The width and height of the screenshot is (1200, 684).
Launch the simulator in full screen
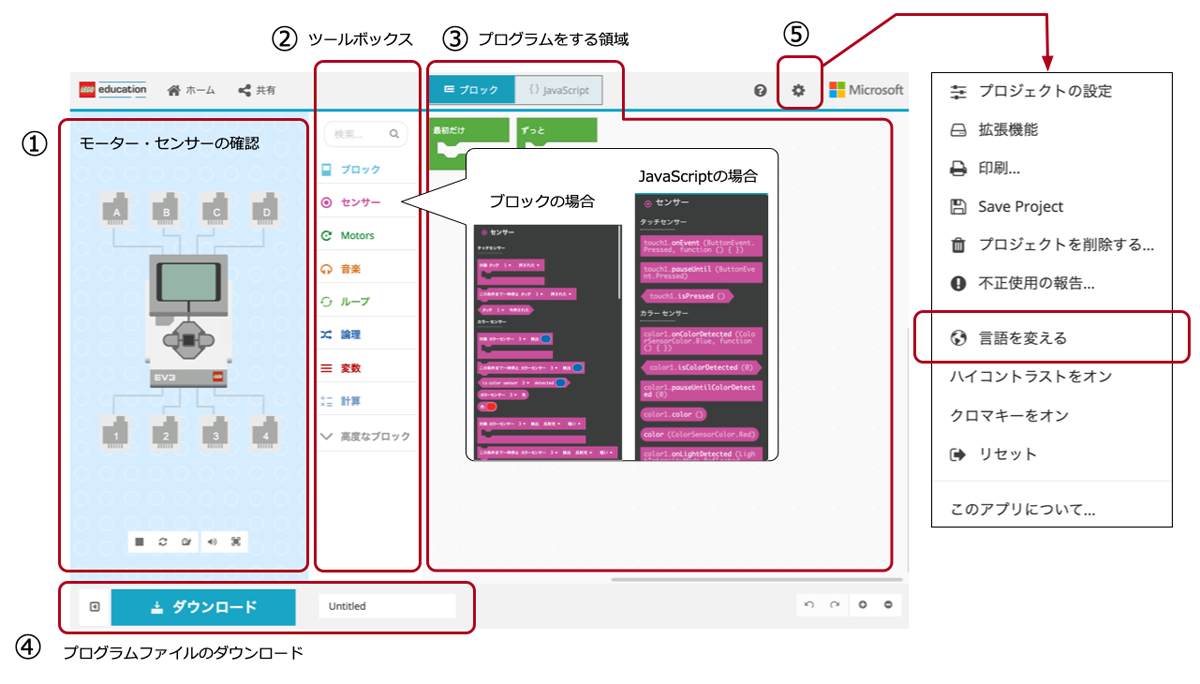[x=236, y=542]
